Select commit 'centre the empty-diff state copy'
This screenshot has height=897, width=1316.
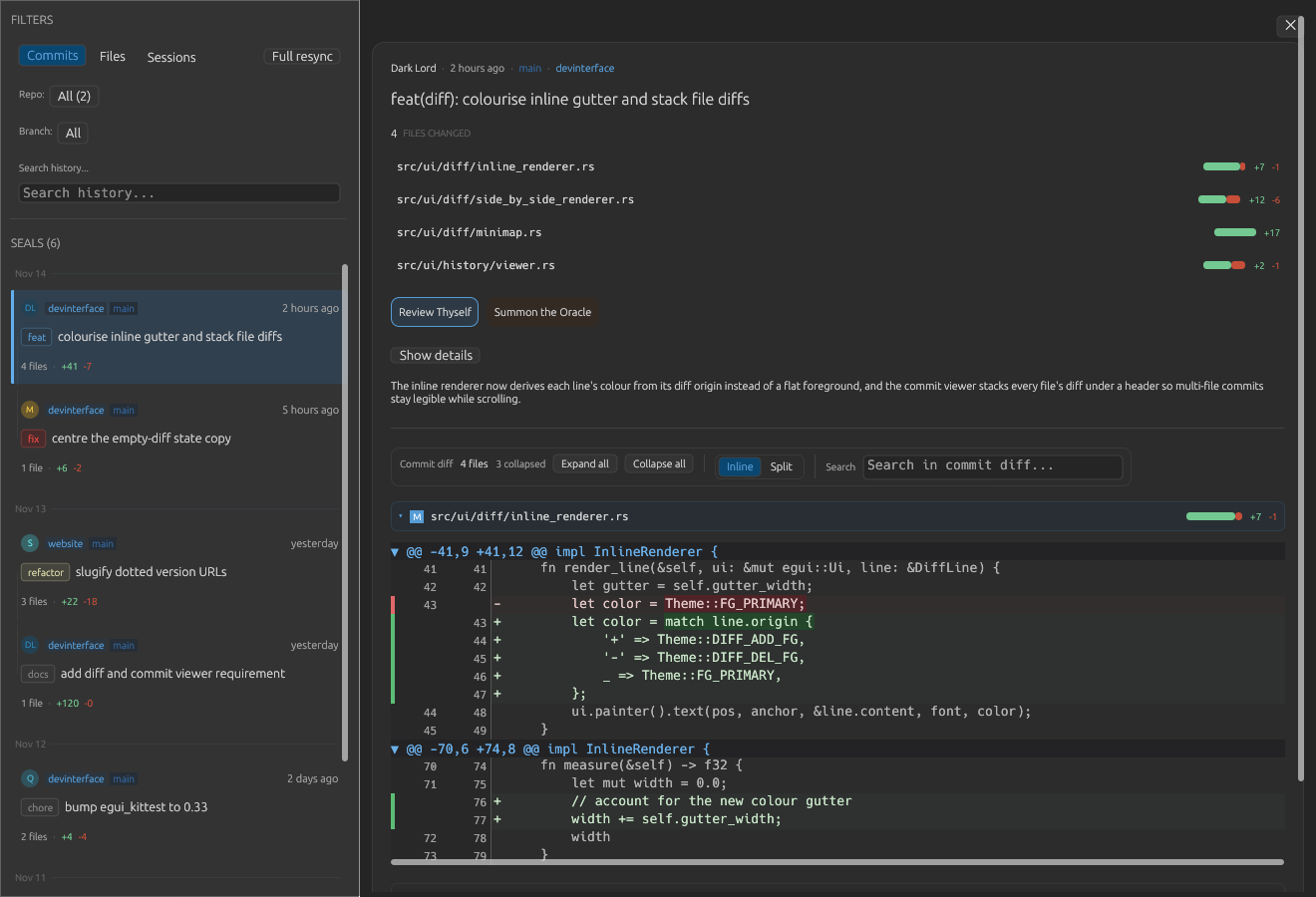(177, 438)
